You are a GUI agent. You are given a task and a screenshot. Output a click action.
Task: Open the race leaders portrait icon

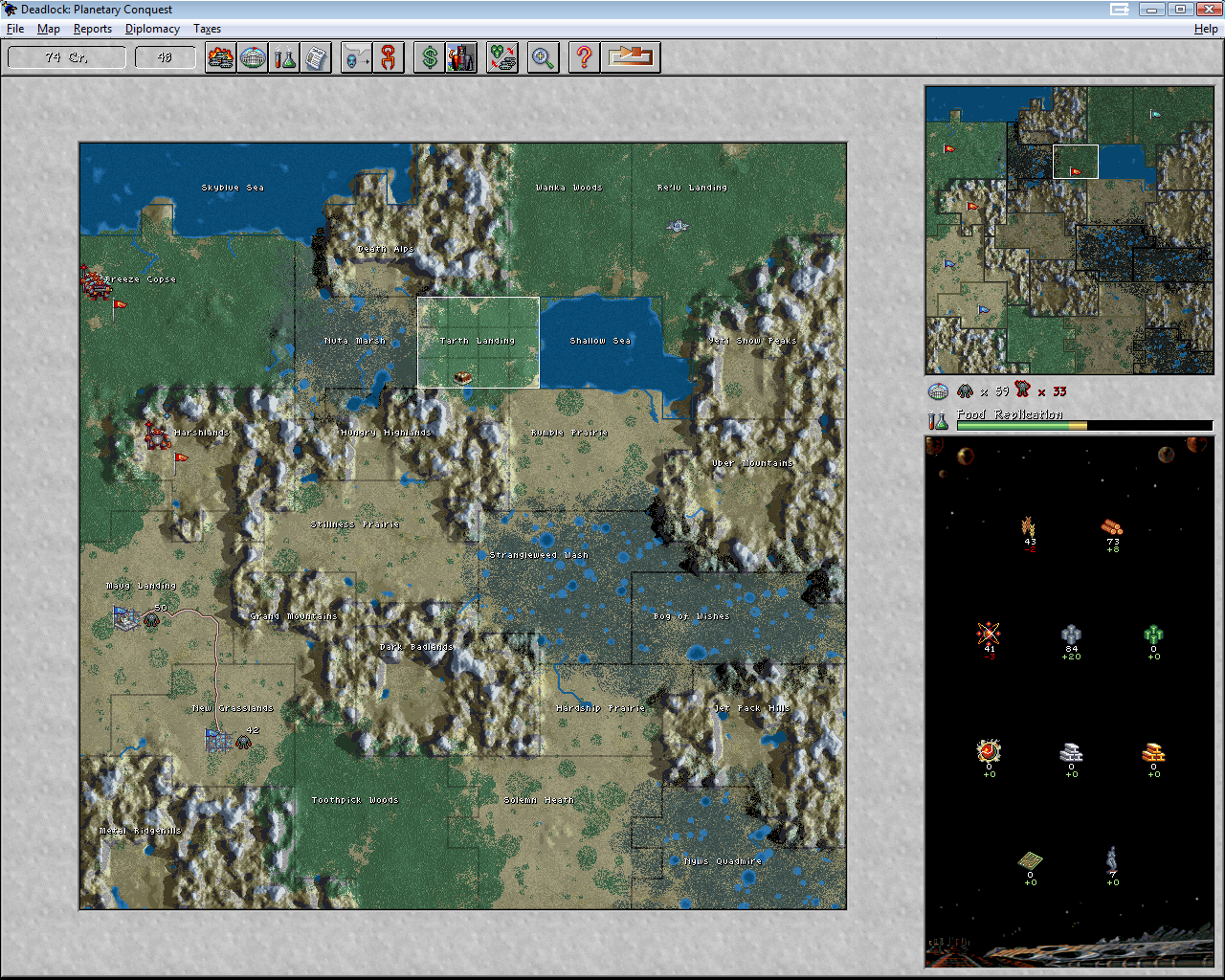[461, 57]
